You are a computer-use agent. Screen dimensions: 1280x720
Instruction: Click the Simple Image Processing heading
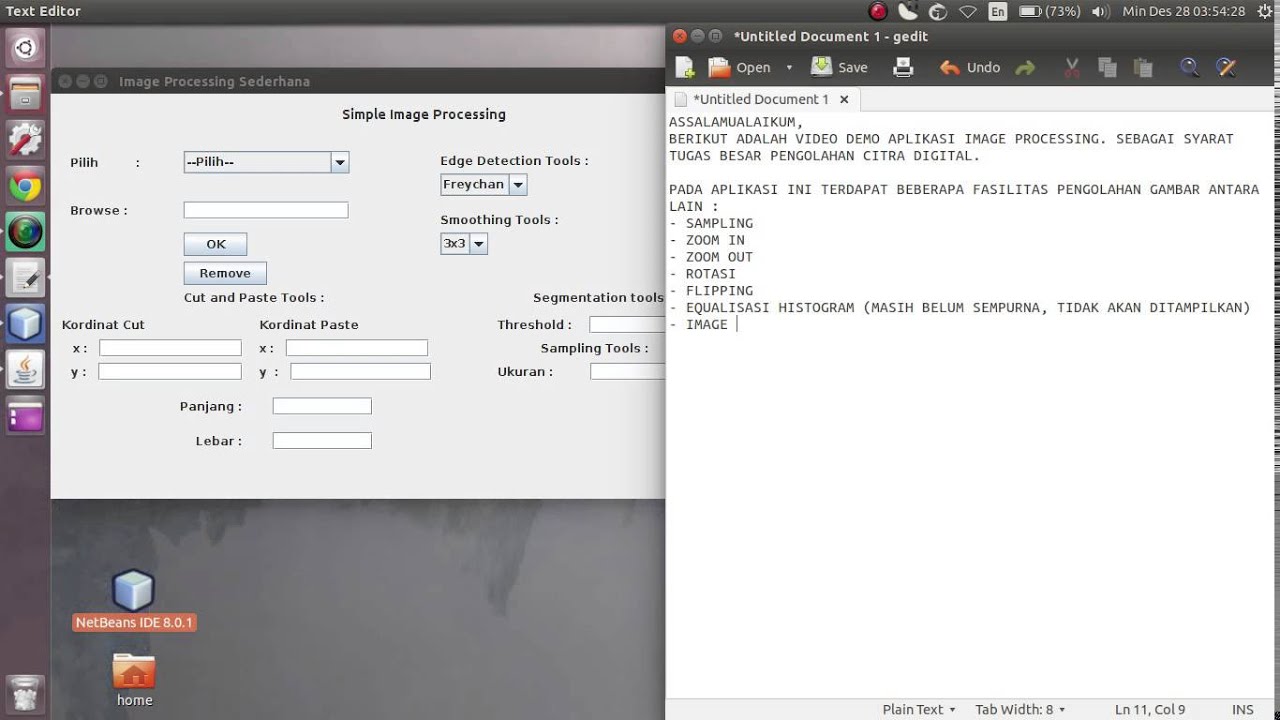[x=424, y=114]
